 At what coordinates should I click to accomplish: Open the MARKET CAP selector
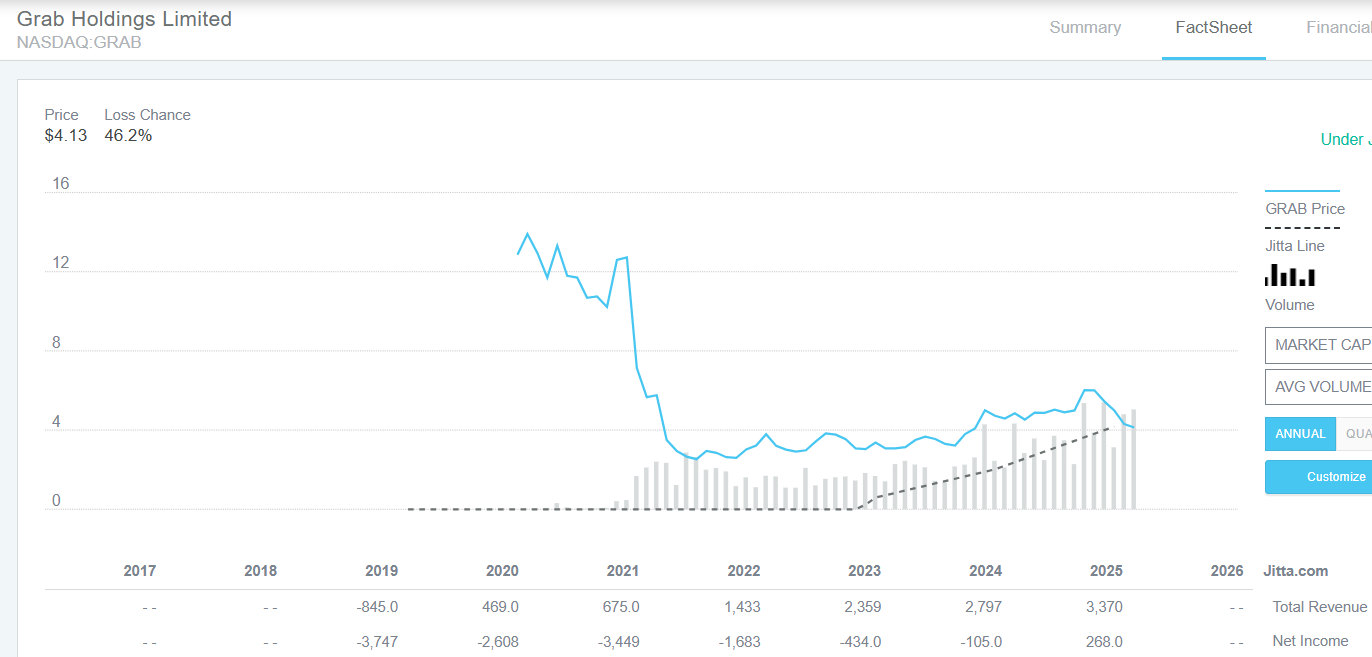pyautogui.click(x=1319, y=345)
